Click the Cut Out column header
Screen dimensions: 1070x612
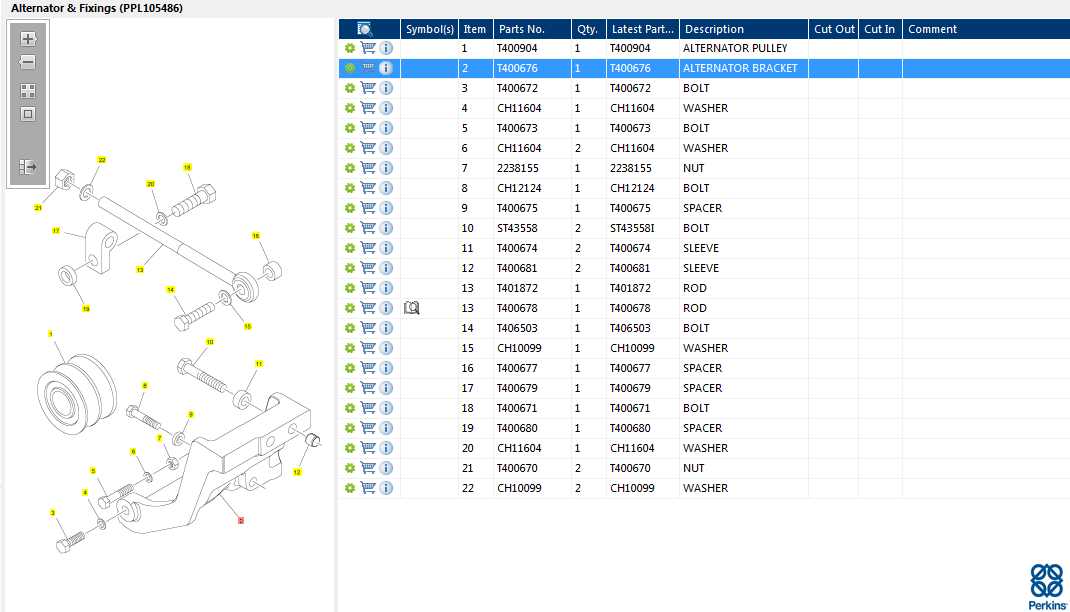[x=833, y=29]
